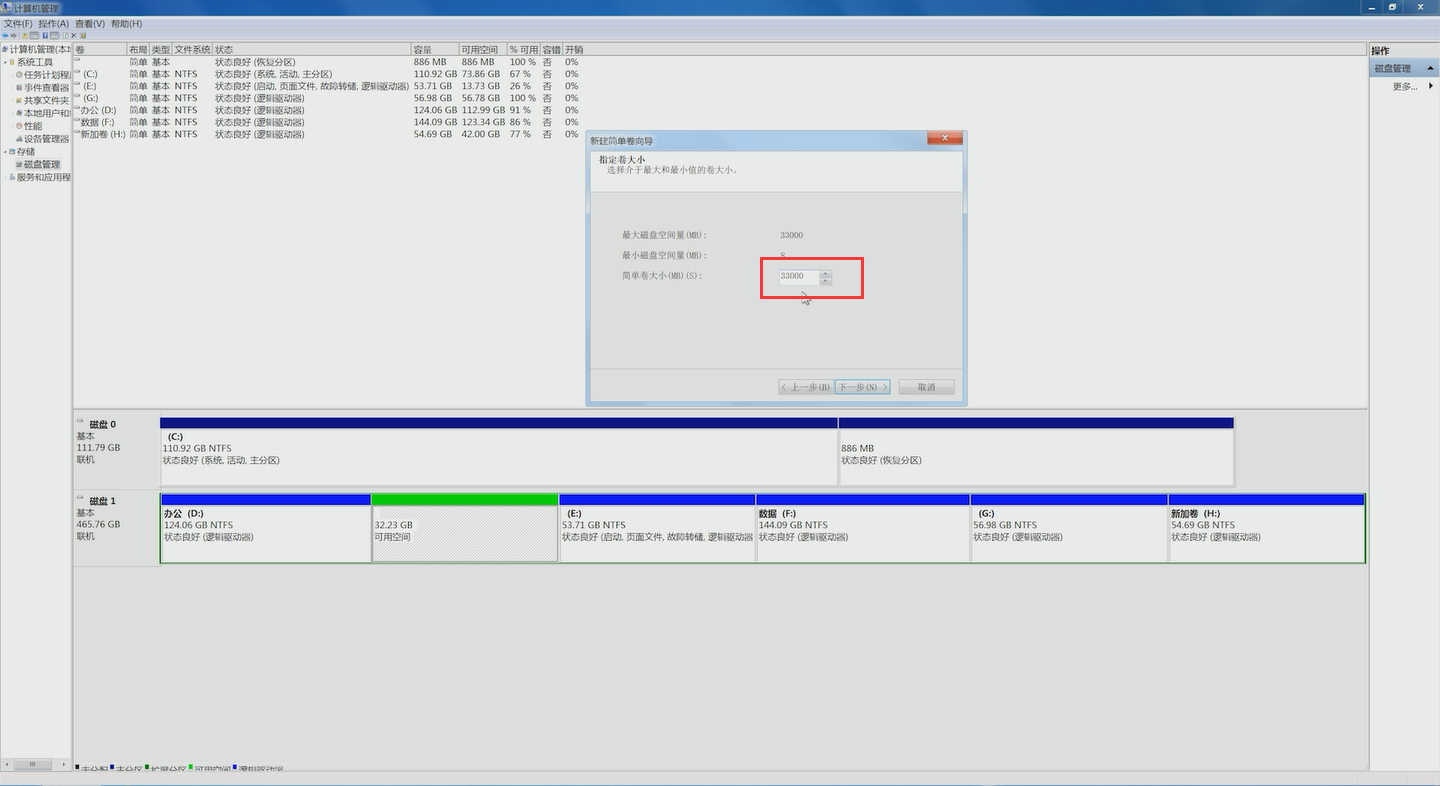
Task: Collapse the 系统工具 tree node
Action: click(x=5, y=62)
